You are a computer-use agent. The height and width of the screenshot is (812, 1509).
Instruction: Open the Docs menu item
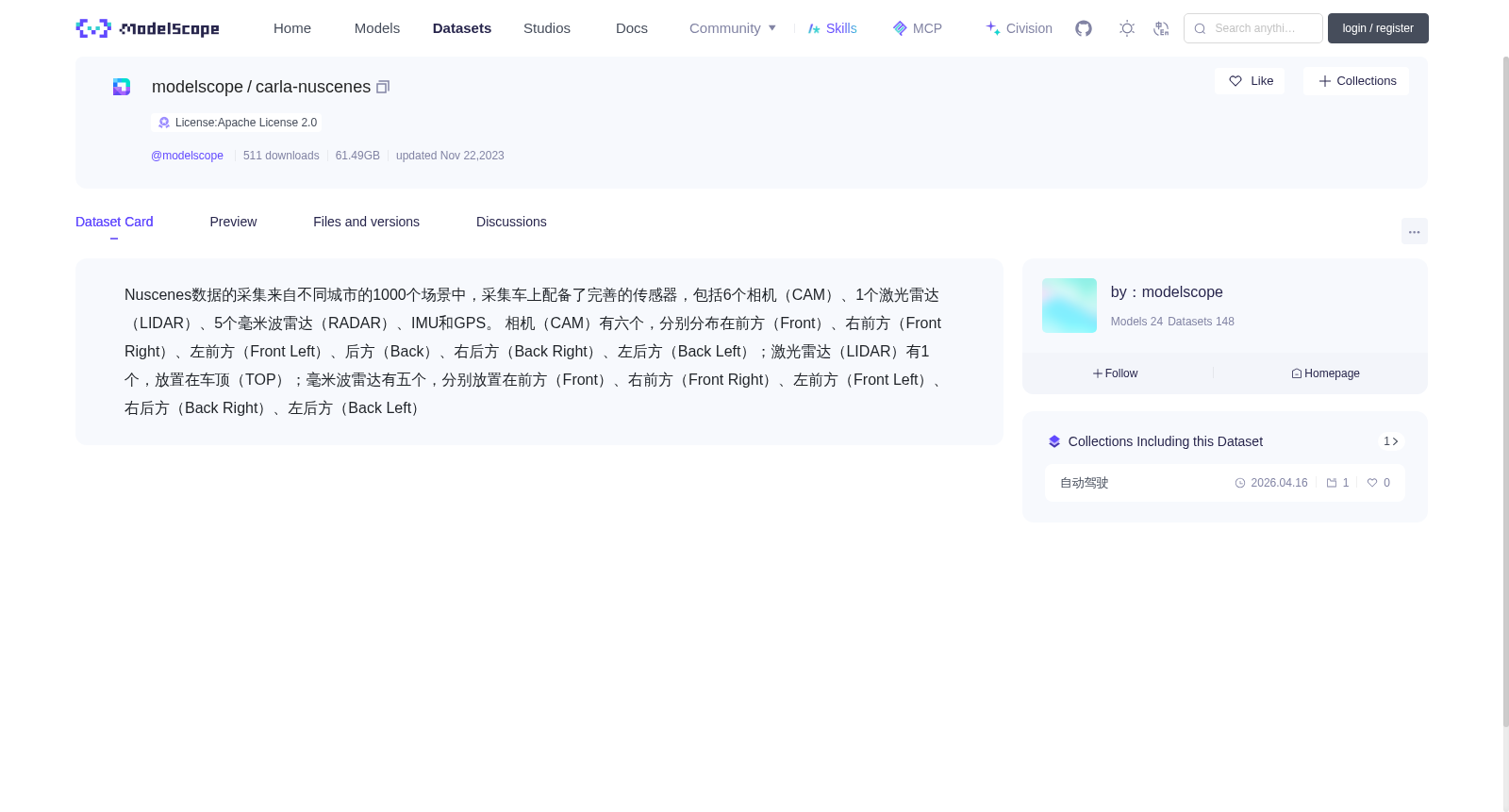coord(632,28)
